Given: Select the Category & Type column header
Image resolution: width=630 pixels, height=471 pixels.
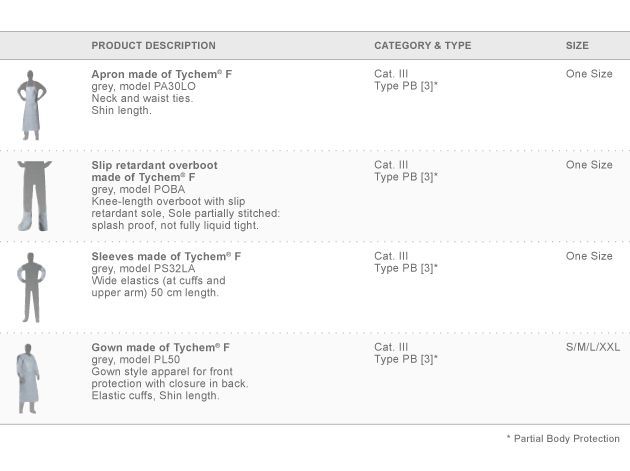Looking at the screenshot, I should pyautogui.click(x=422, y=46).
